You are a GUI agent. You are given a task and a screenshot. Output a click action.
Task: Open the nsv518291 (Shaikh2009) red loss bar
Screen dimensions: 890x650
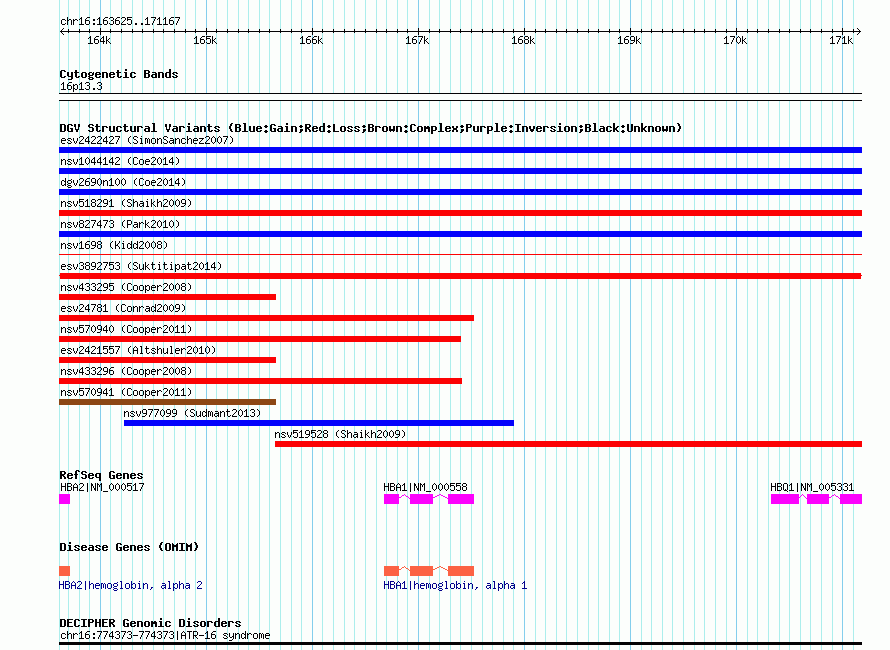pos(460,213)
